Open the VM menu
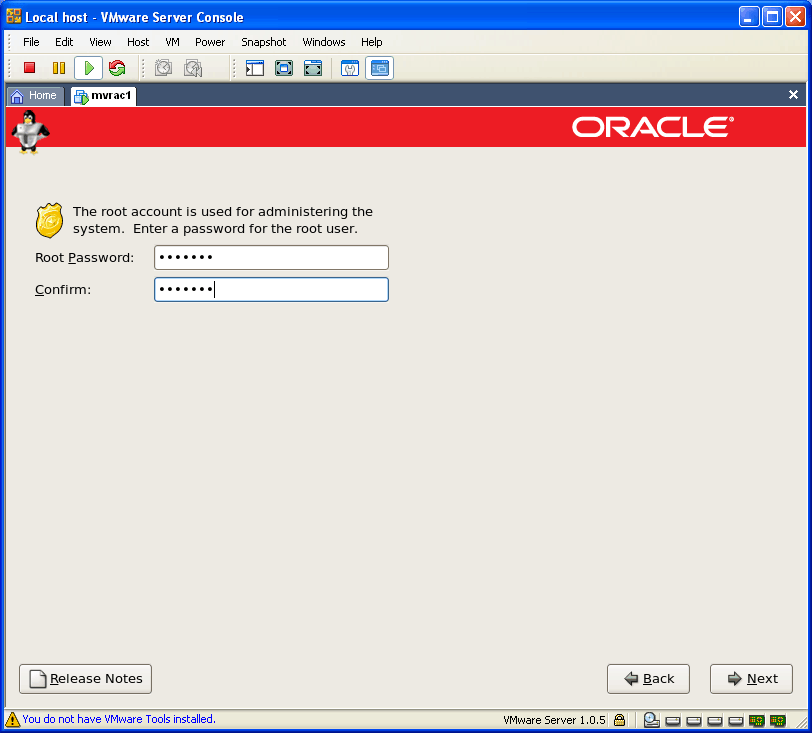Image resolution: width=812 pixels, height=733 pixels. (172, 42)
